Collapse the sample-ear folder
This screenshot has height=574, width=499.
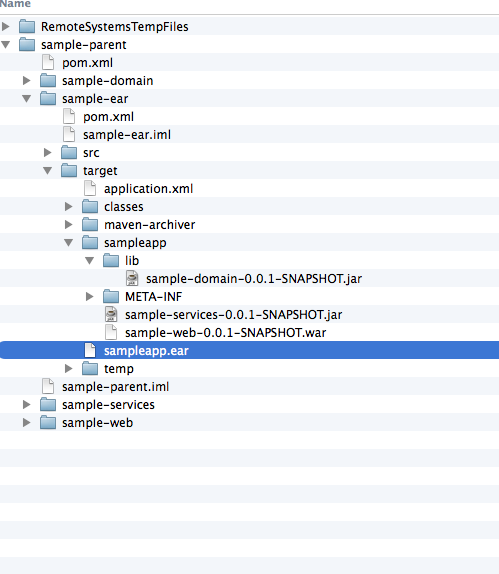click(26, 98)
